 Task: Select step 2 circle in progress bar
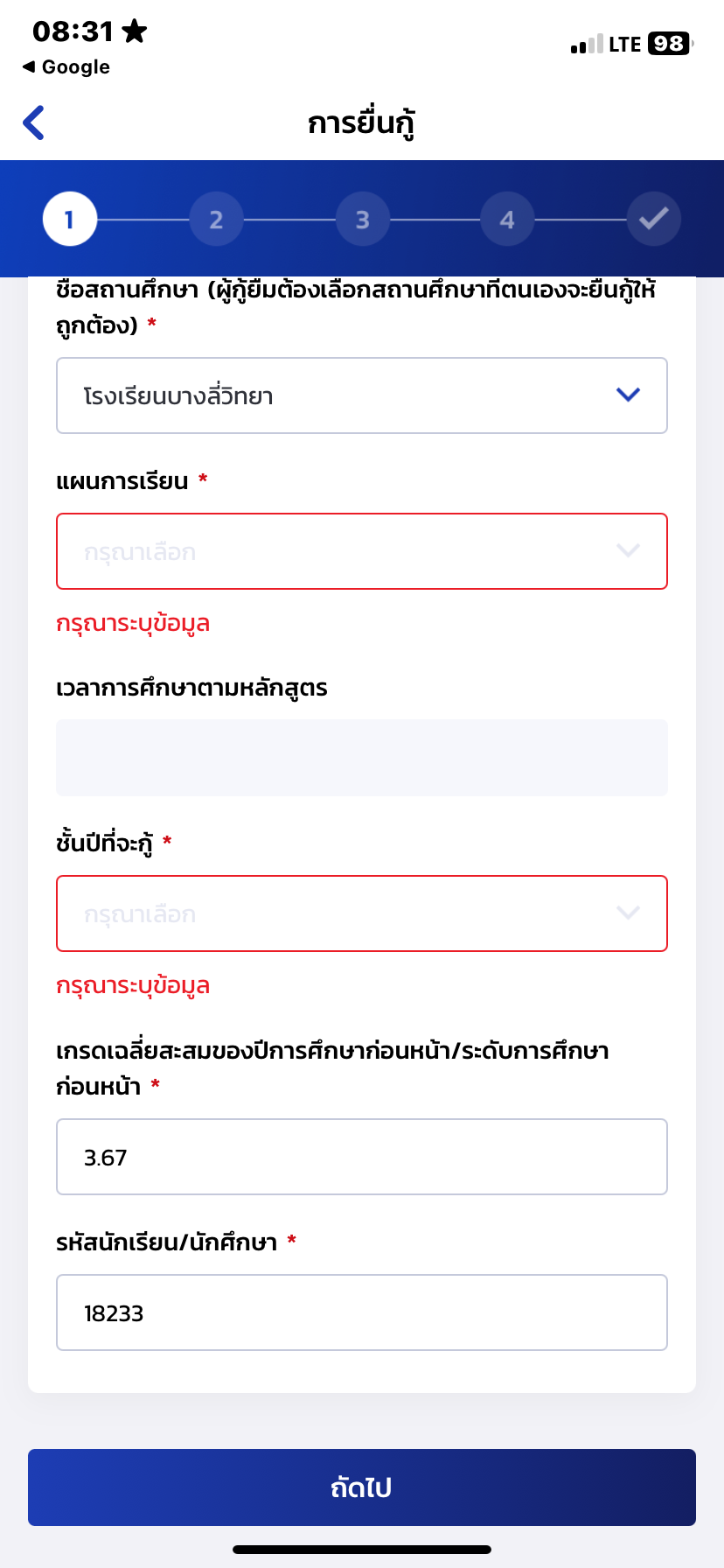(216, 219)
